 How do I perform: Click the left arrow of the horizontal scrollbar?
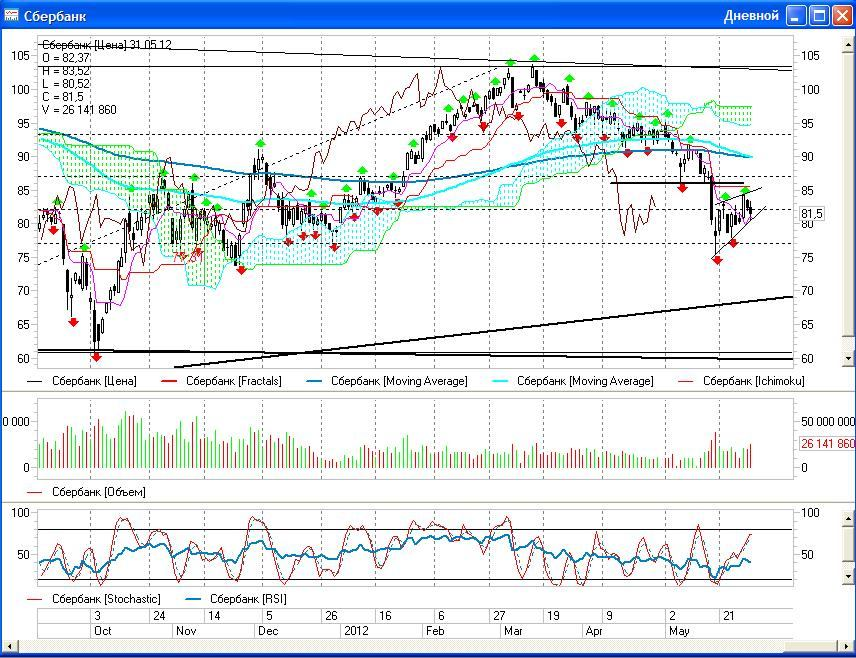9,647
